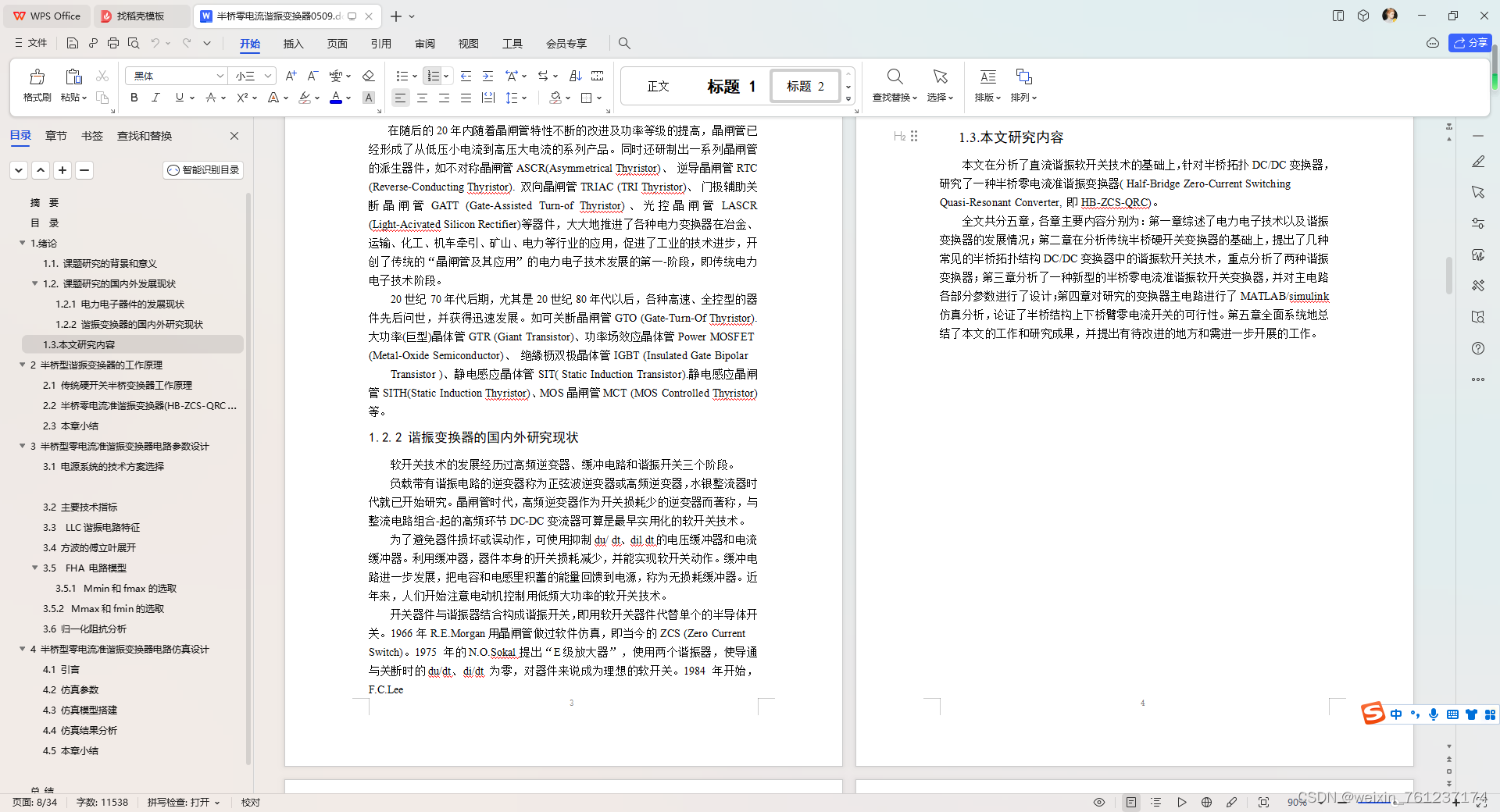Toggle character shading (A box)
This screenshot has width=1500, height=812.
pos(369,98)
